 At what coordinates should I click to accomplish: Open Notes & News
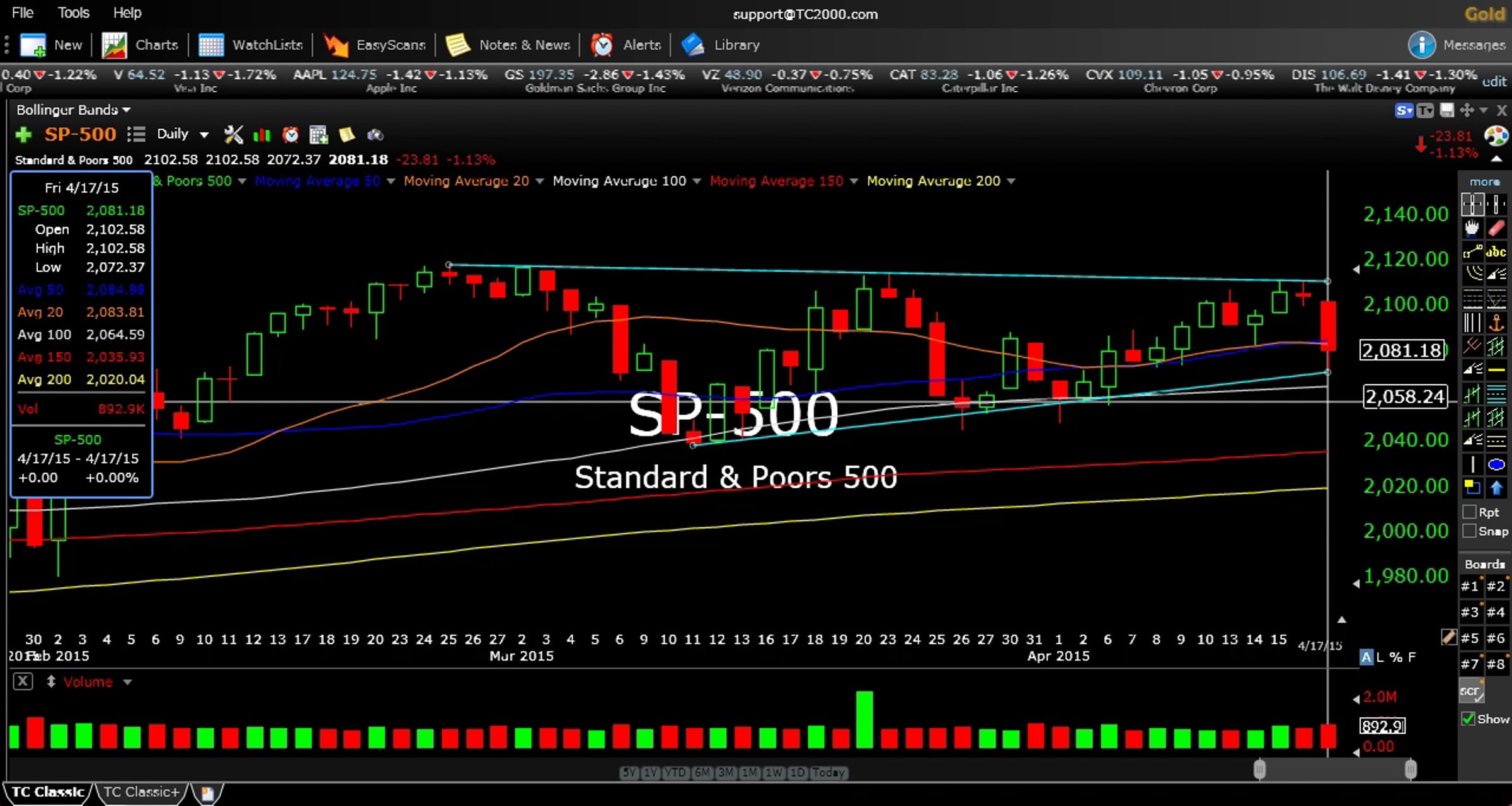(x=508, y=45)
